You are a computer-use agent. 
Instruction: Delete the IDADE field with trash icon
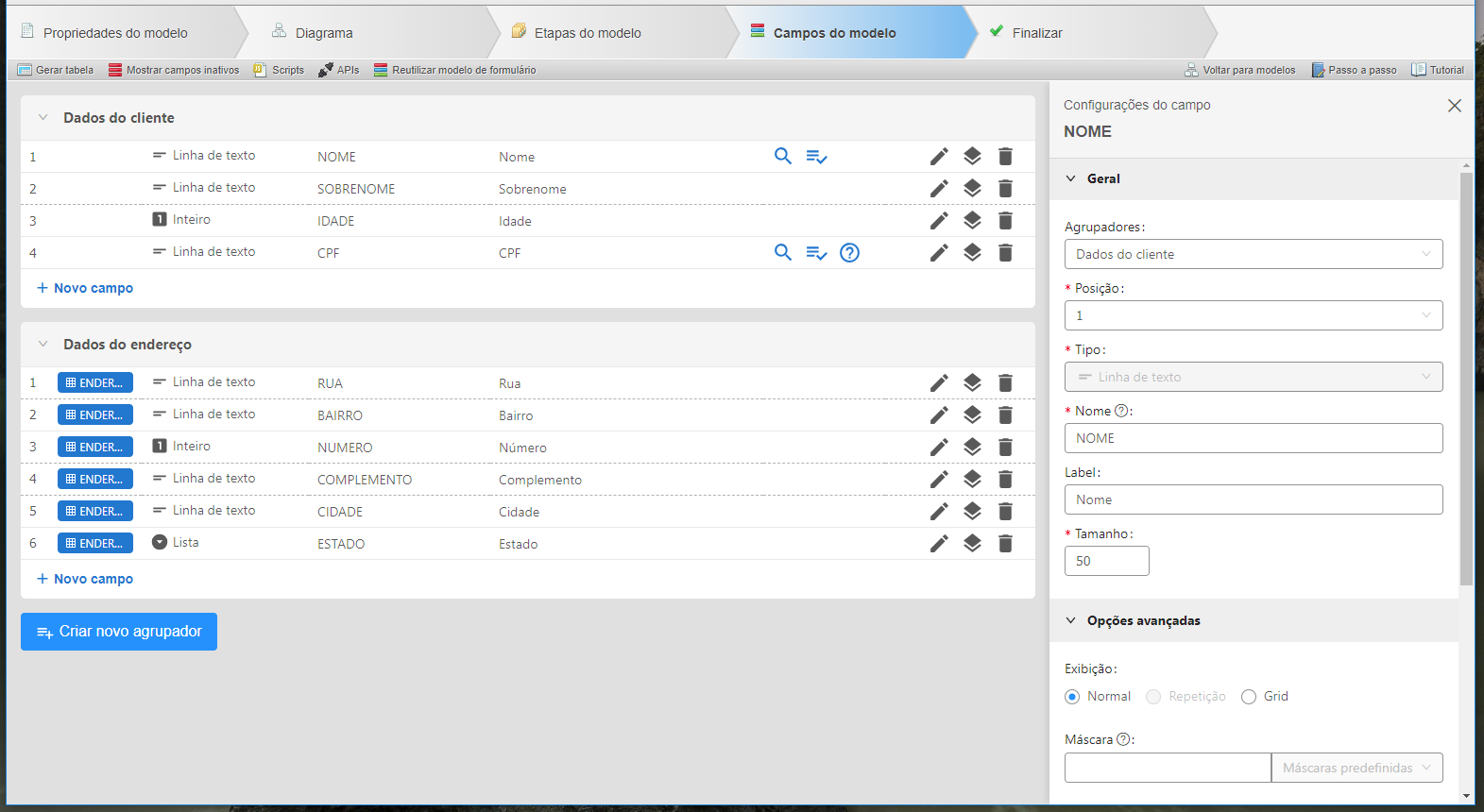click(1005, 221)
